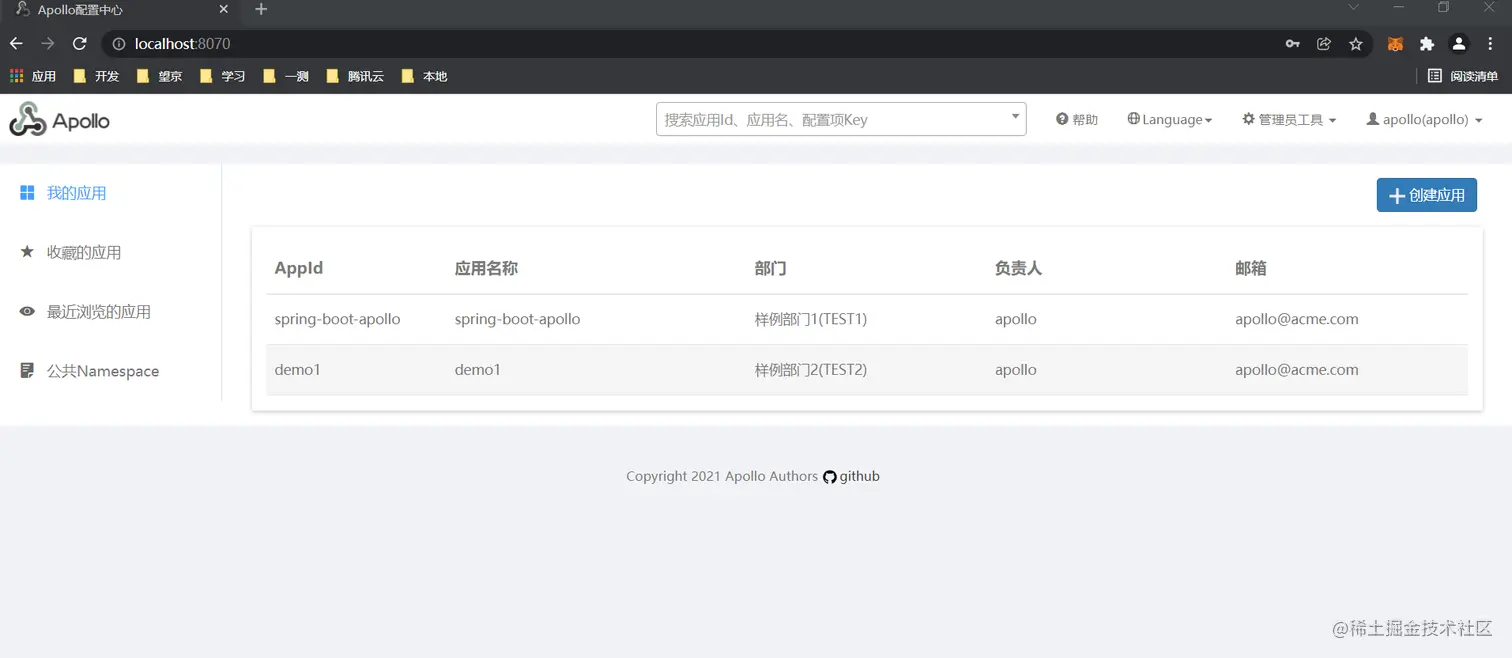Click apollo@acme.com in spring-boot-apollo row

(x=1296, y=319)
